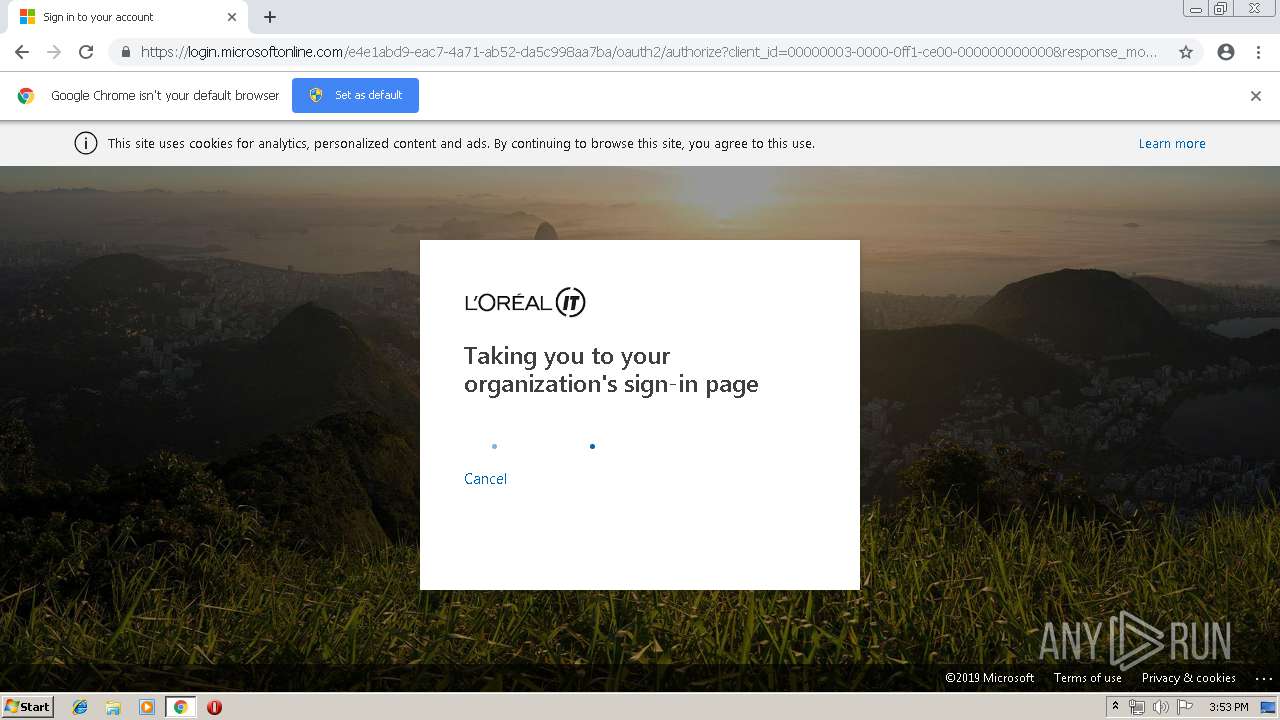
Task: Open network status icon in tray
Action: click(x=1137, y=707)
